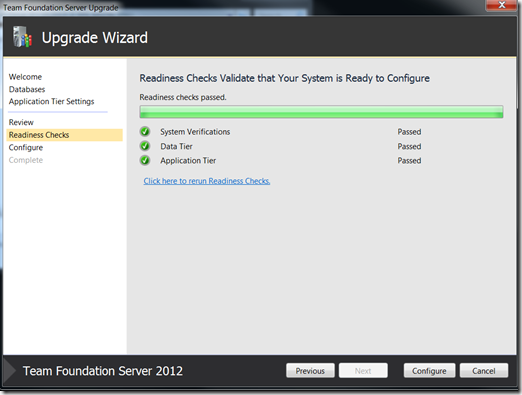Cancel the upgrade wizard
Screen dimensions: 522x395
click(x=484, y=371)
